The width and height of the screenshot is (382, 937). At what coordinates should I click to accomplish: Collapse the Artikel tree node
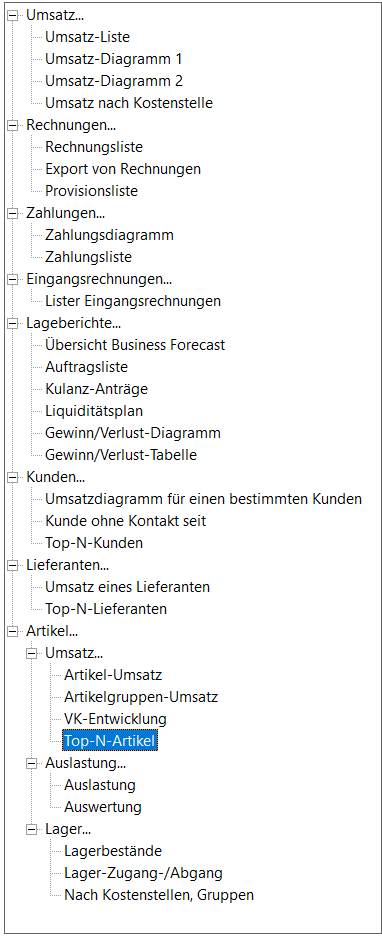(12, 630)
